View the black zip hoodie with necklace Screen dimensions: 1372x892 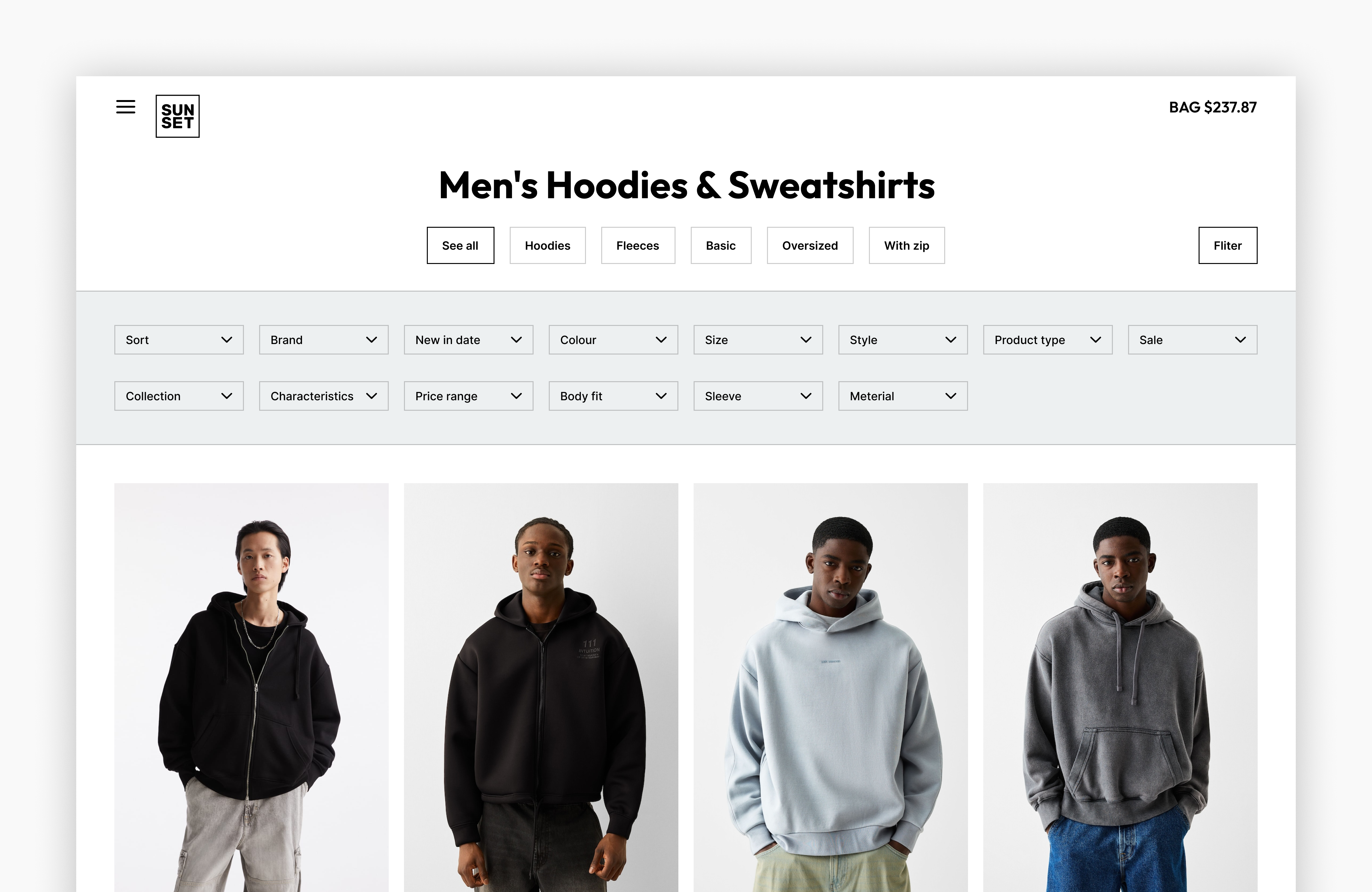pyautogui.click(x=251, y=687)
